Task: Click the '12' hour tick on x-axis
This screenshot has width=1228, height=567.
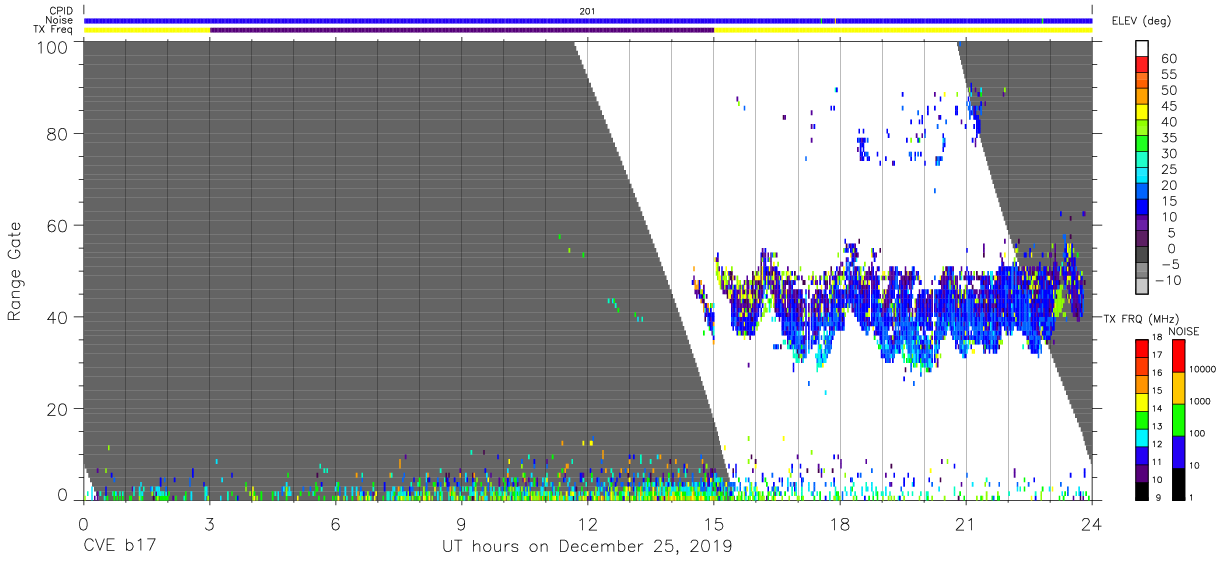Action: [588, 523]
